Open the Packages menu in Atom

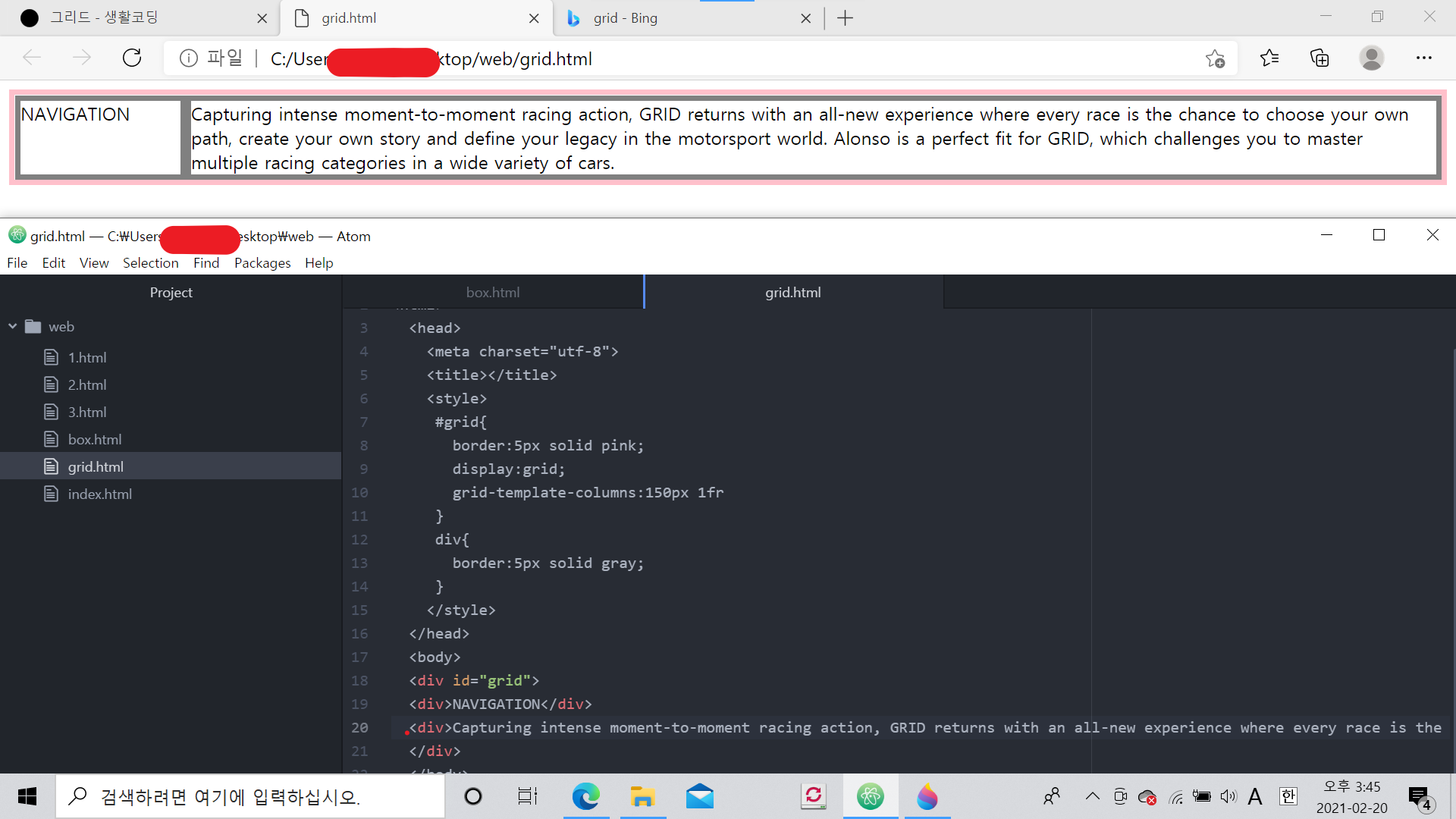(262, 263)
